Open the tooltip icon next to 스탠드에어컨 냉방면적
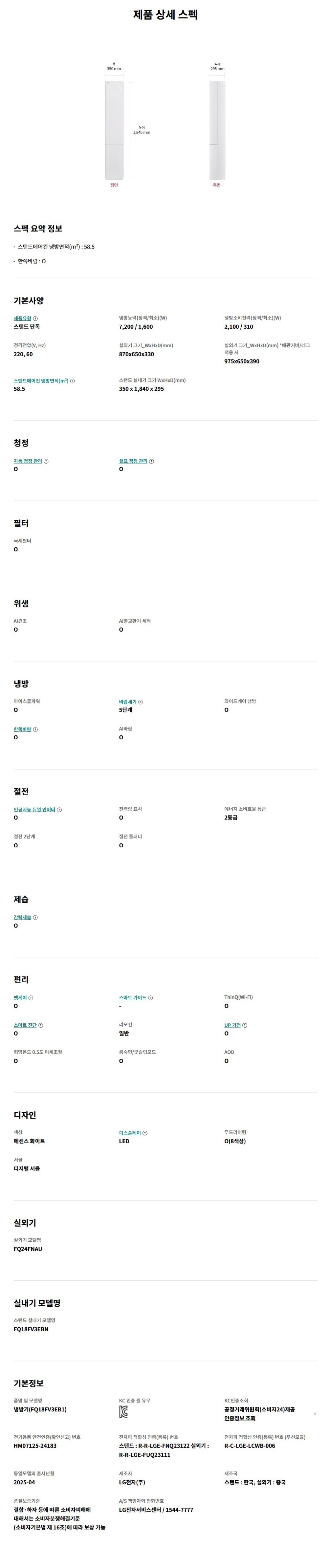 coord(72,381)
